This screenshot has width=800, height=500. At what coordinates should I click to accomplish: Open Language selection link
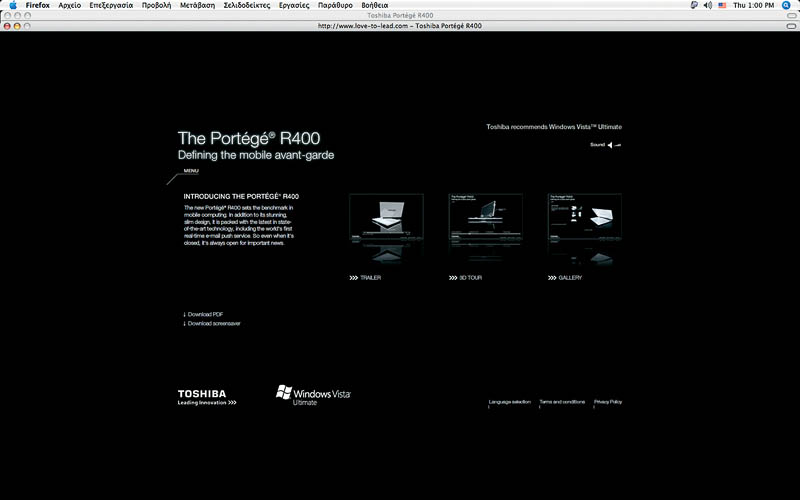click(510, 402)
